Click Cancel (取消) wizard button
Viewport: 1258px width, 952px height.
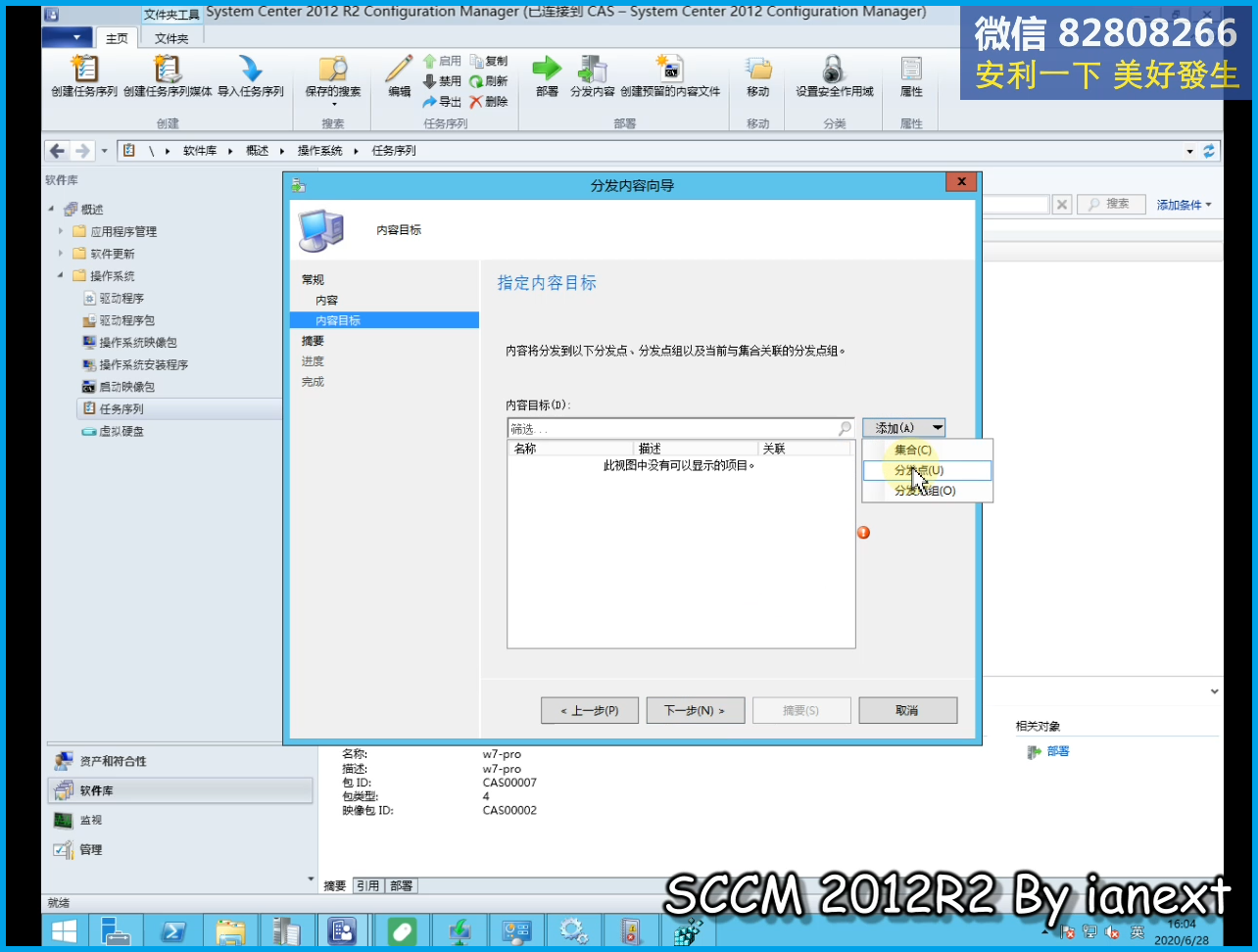click(x=907, y=710)
